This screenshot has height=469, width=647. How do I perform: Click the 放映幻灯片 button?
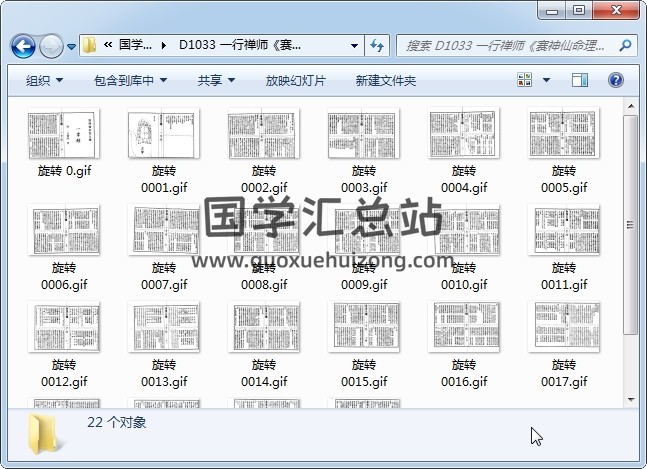pyautogui.click(x=295, y=80)
